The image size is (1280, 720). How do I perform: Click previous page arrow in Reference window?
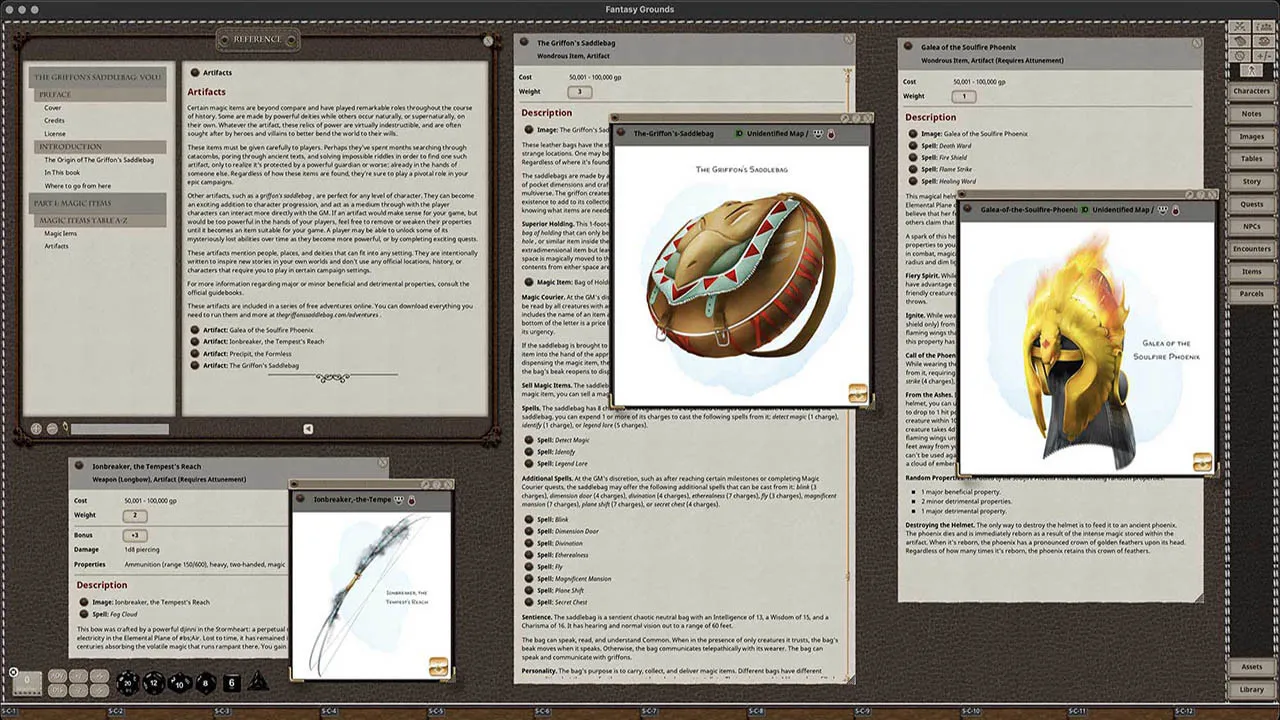point(308,429)
